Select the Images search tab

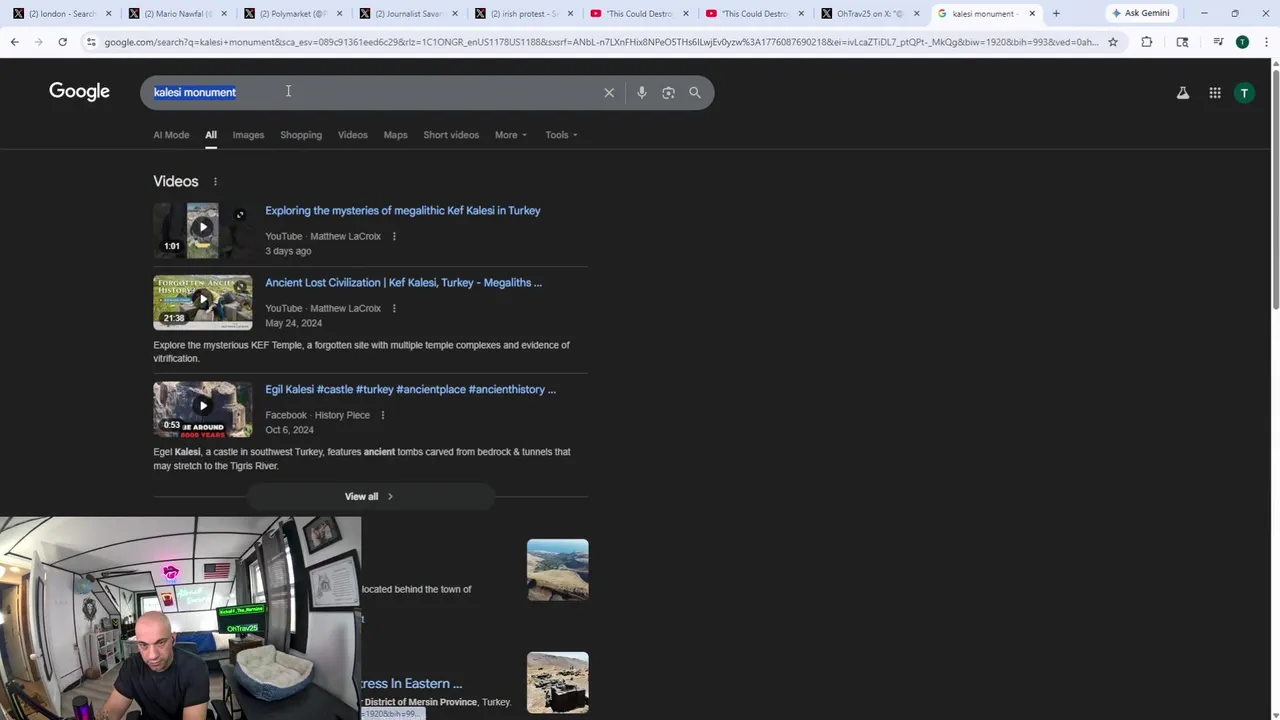tap(248, 135)
